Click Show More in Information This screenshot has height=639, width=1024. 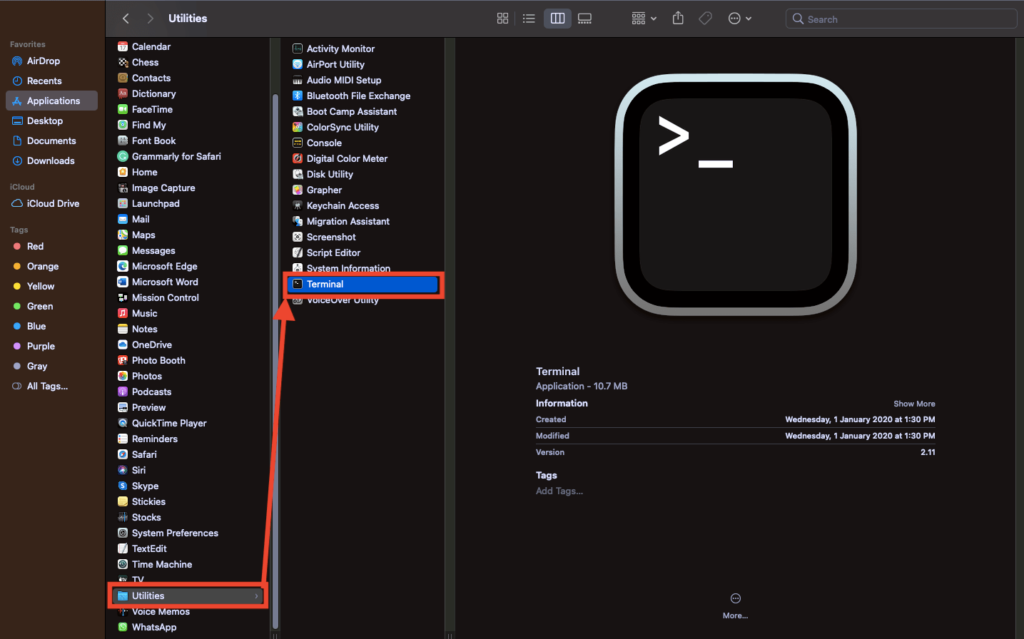[914, 404]
